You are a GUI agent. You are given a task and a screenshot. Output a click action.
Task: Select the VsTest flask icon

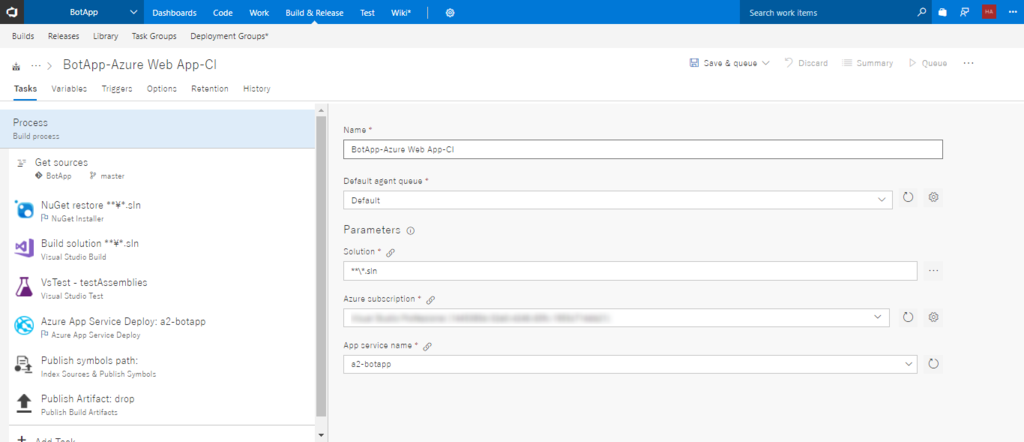pos(24,288)
